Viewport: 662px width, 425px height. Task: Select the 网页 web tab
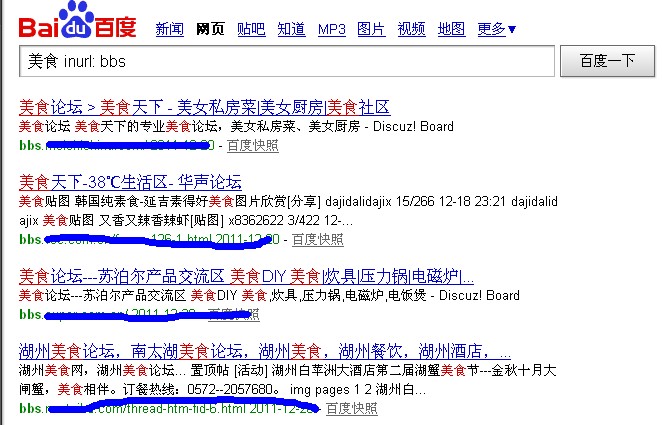(x=210, y=29)
